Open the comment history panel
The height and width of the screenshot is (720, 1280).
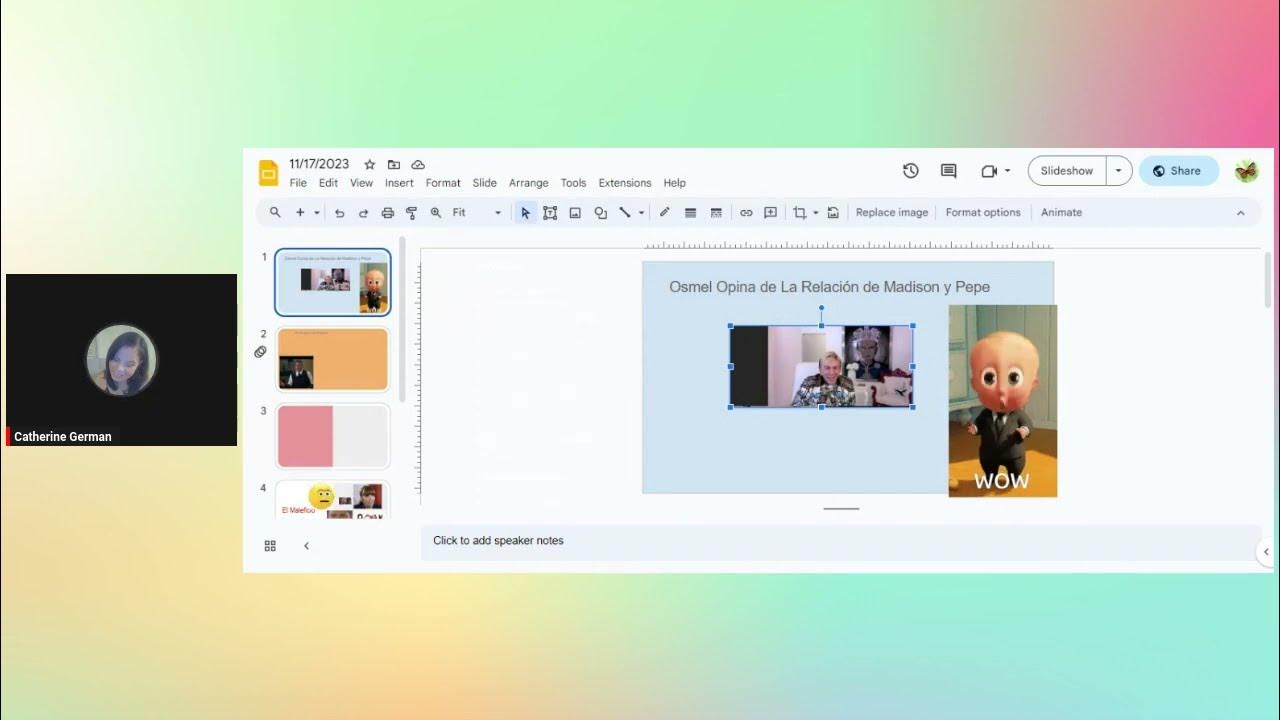click(949, 171)
